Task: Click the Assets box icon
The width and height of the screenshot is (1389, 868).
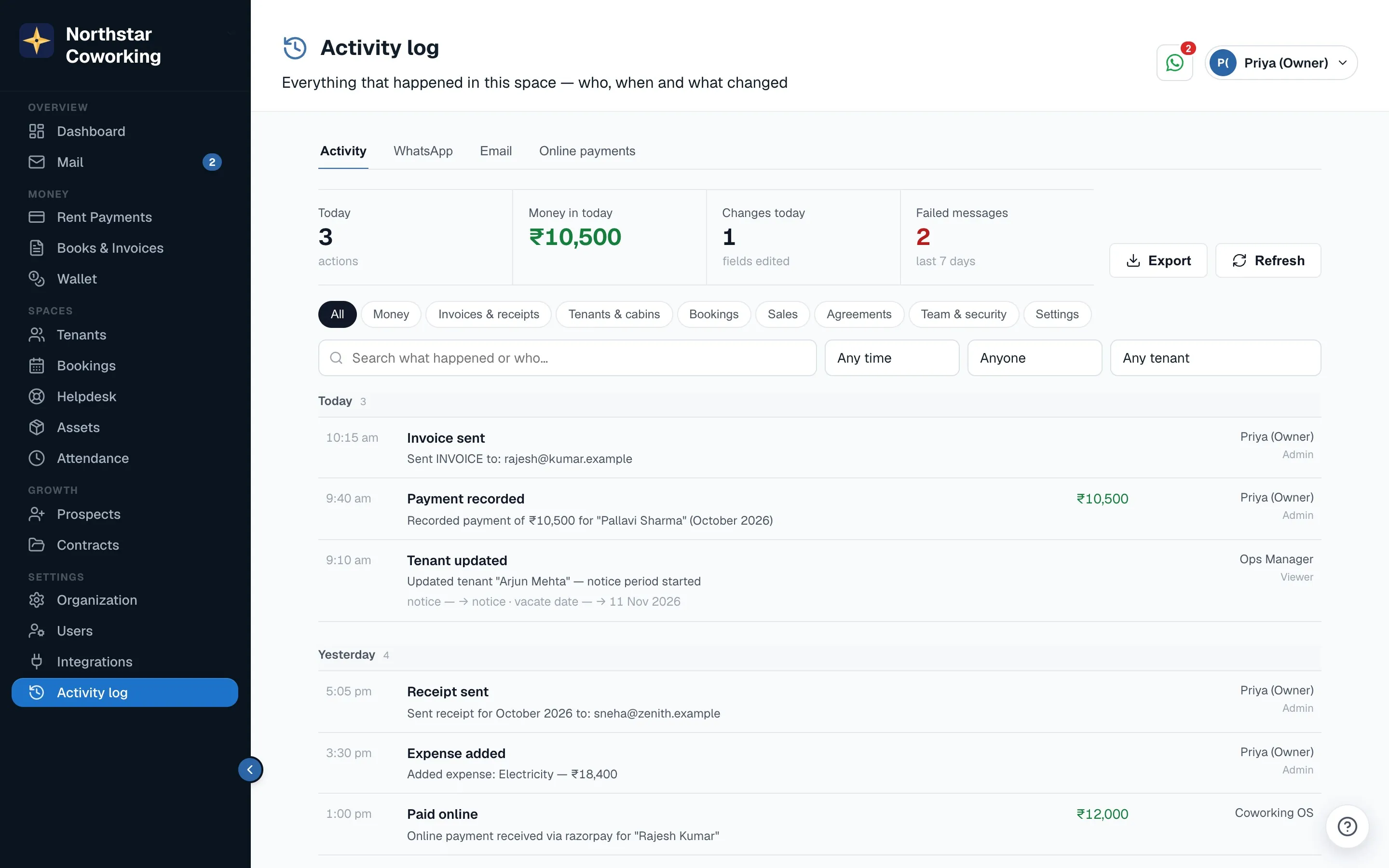Action: click(x=37, y=428)
